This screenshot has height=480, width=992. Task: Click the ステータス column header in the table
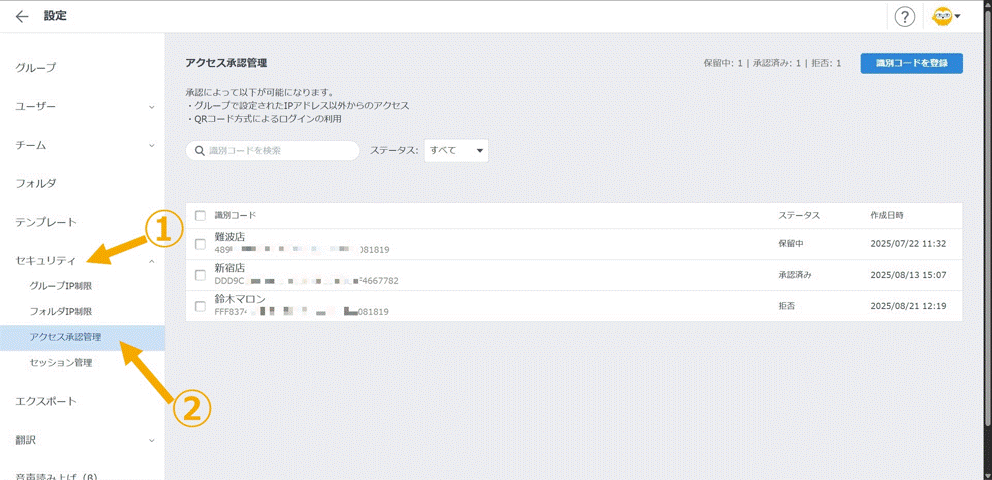(799, 216)
